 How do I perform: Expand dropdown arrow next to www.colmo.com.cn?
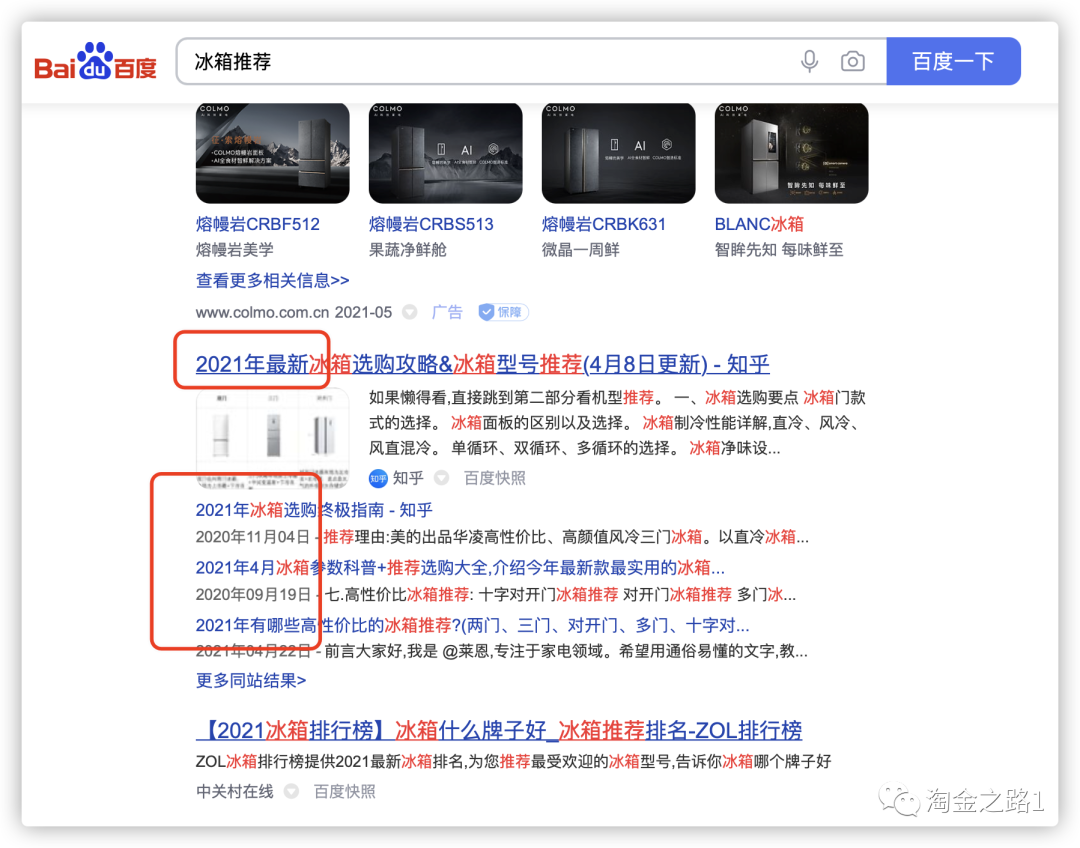(410, 312)
